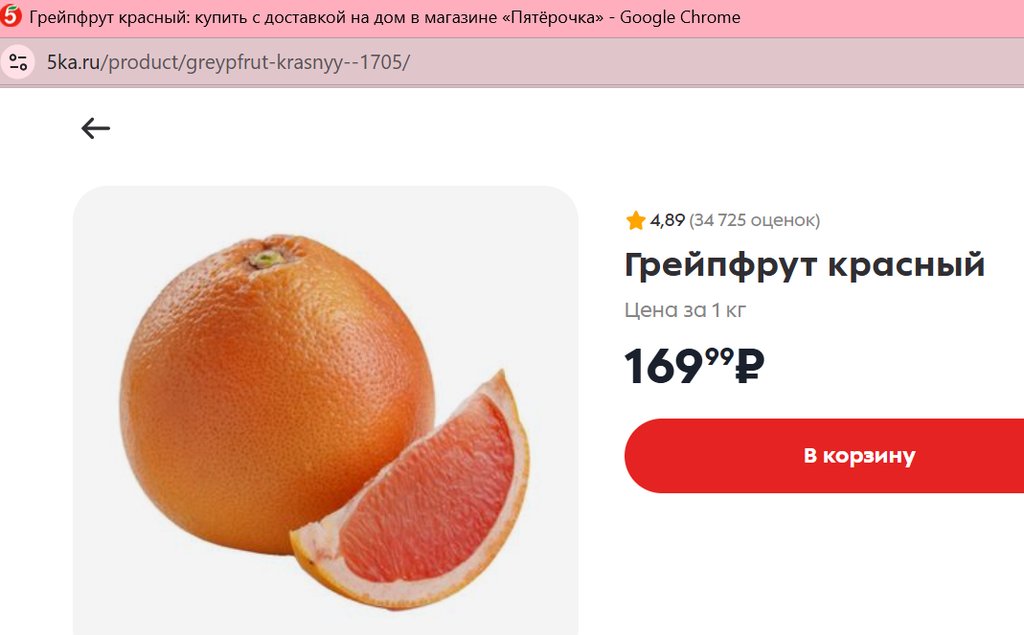1024x635 pixels.
Task: Click the ruble sign in the price
Action: [749, 366]
